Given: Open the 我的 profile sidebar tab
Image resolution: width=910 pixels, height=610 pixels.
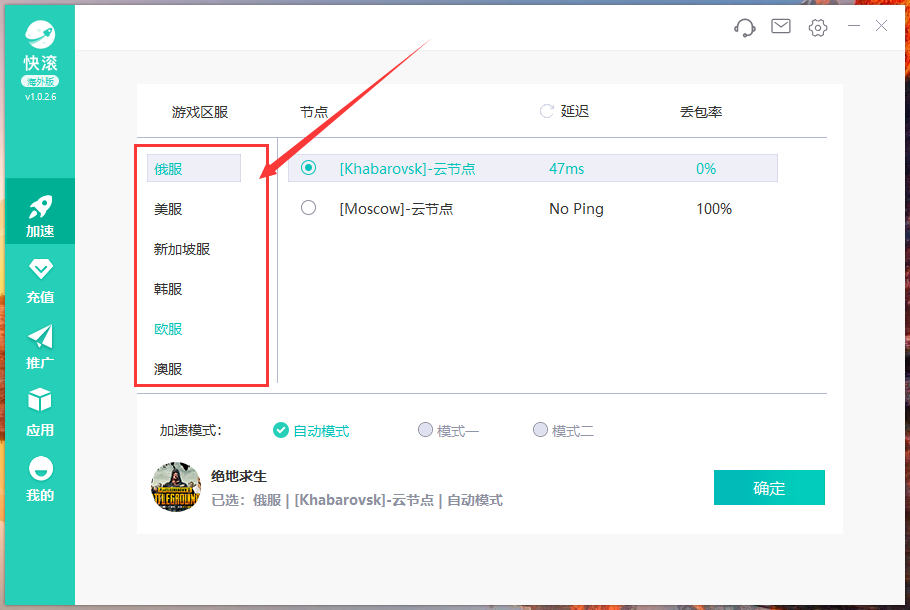Looking at the screenshot, I should point(40,479).
